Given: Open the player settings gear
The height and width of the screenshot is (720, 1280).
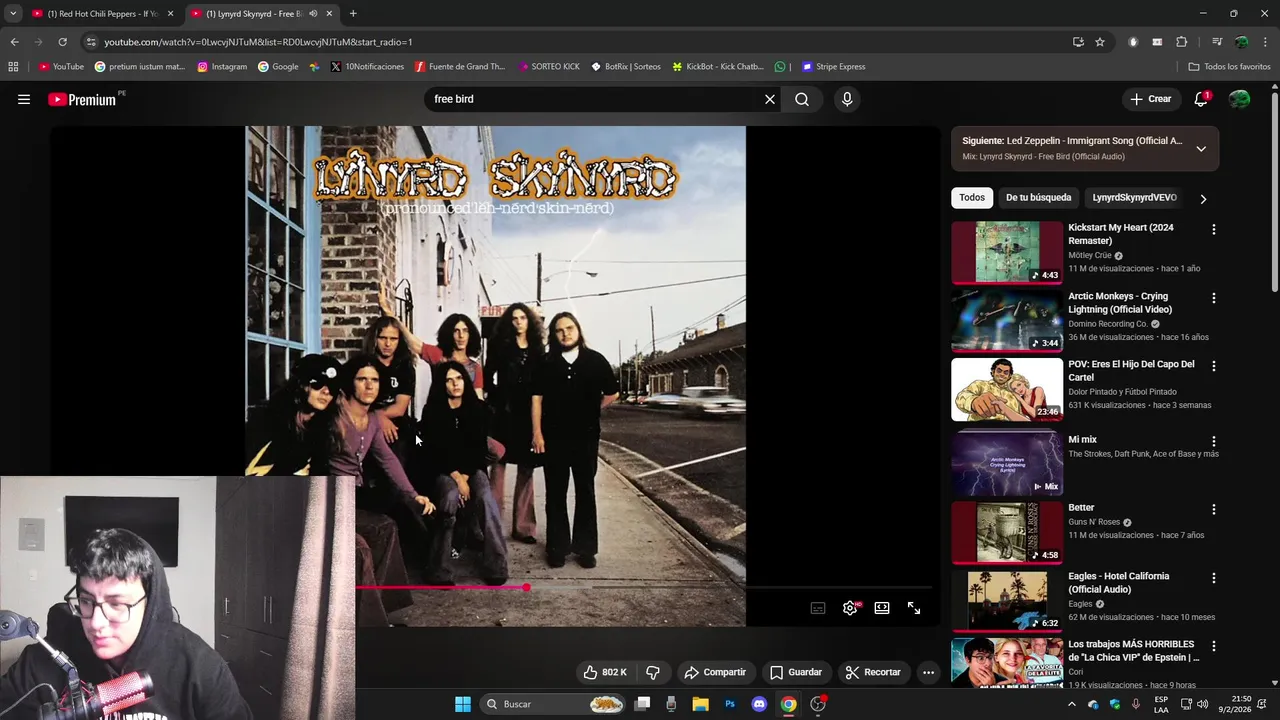Looking at the screenshot, I should click(850, 608).
